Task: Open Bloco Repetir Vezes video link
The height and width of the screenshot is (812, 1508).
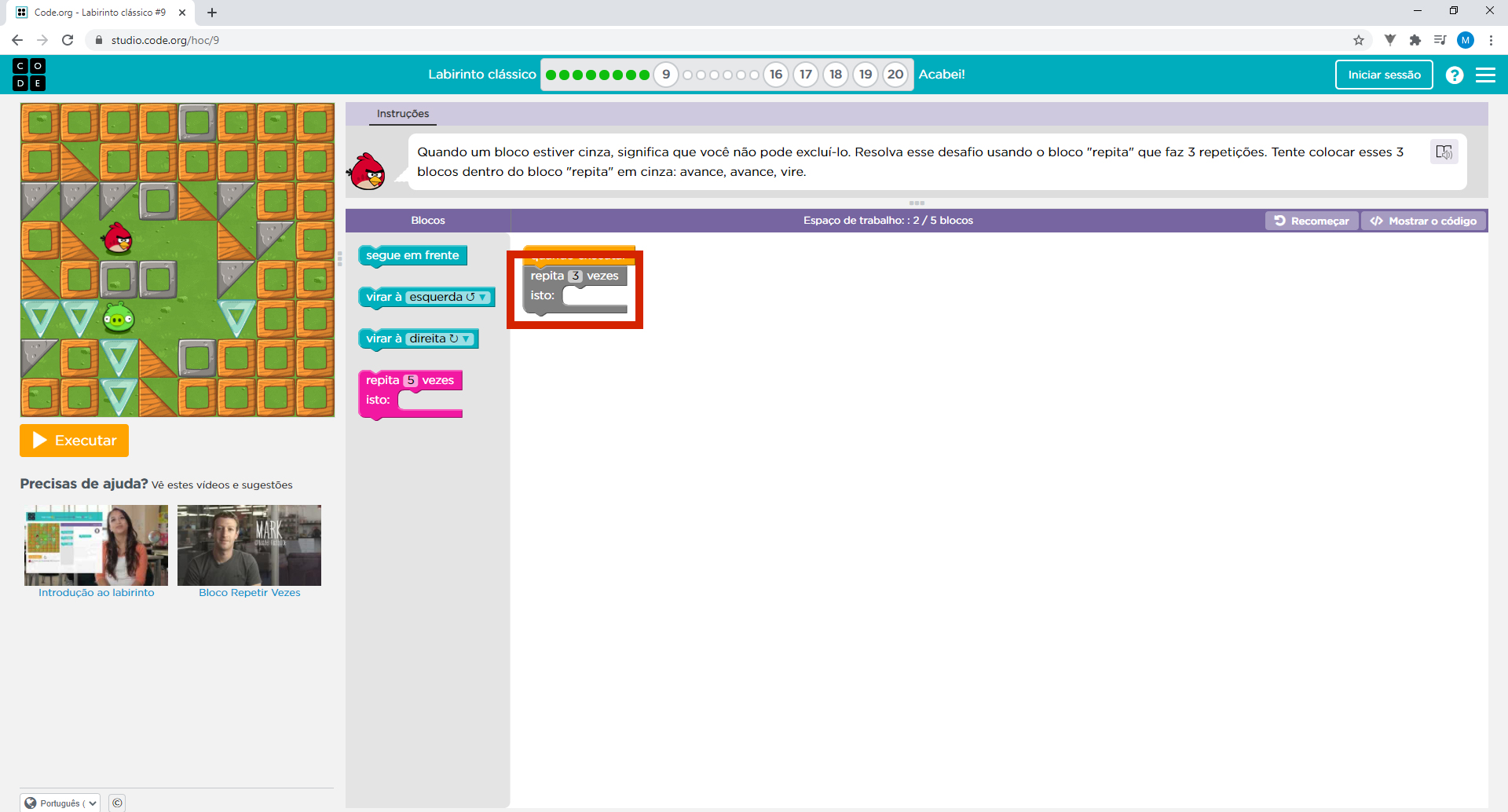Action: [x=250, y=593]
